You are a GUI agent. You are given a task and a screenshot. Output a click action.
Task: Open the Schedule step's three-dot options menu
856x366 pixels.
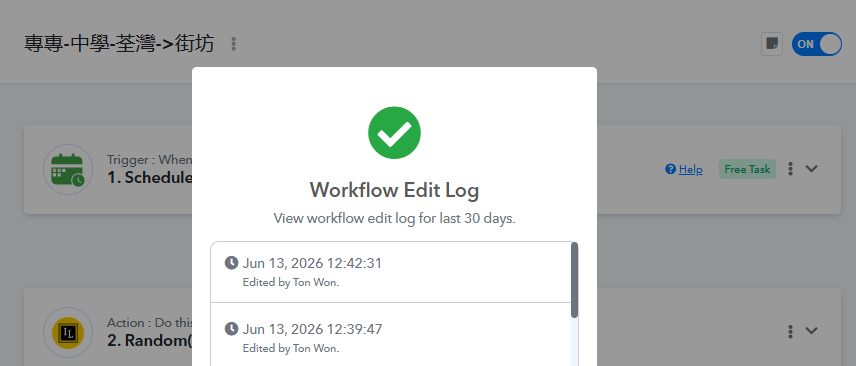pyautogui.click(x=790, y=169)
